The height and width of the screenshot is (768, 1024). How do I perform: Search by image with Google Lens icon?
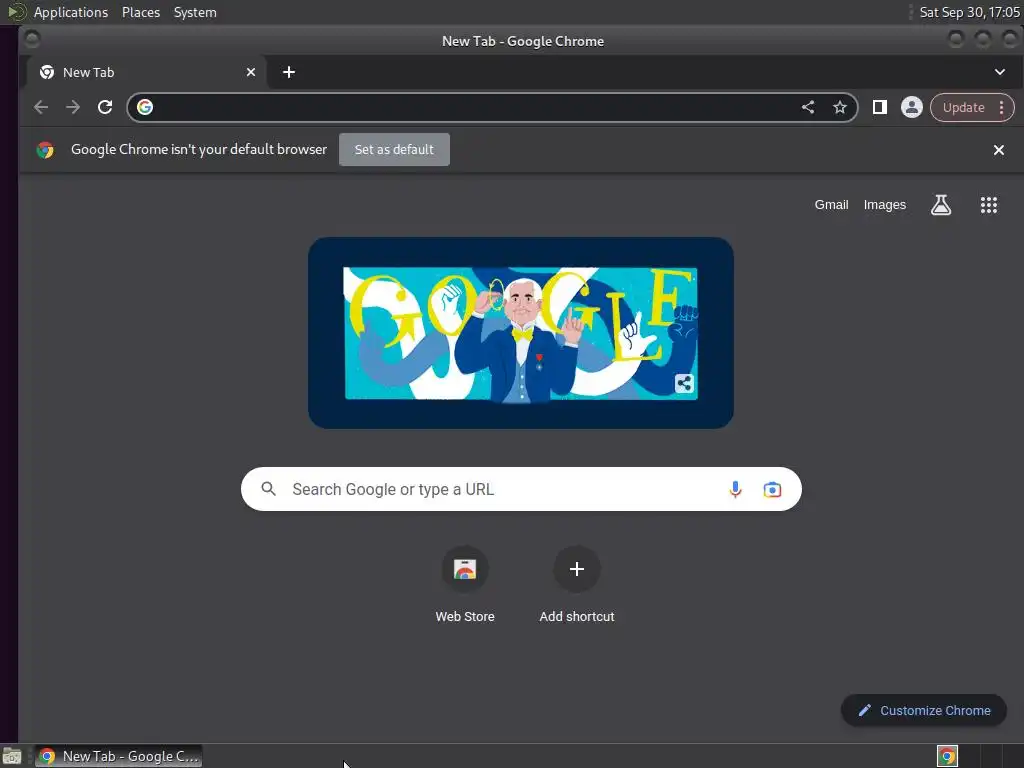(772, 489)
